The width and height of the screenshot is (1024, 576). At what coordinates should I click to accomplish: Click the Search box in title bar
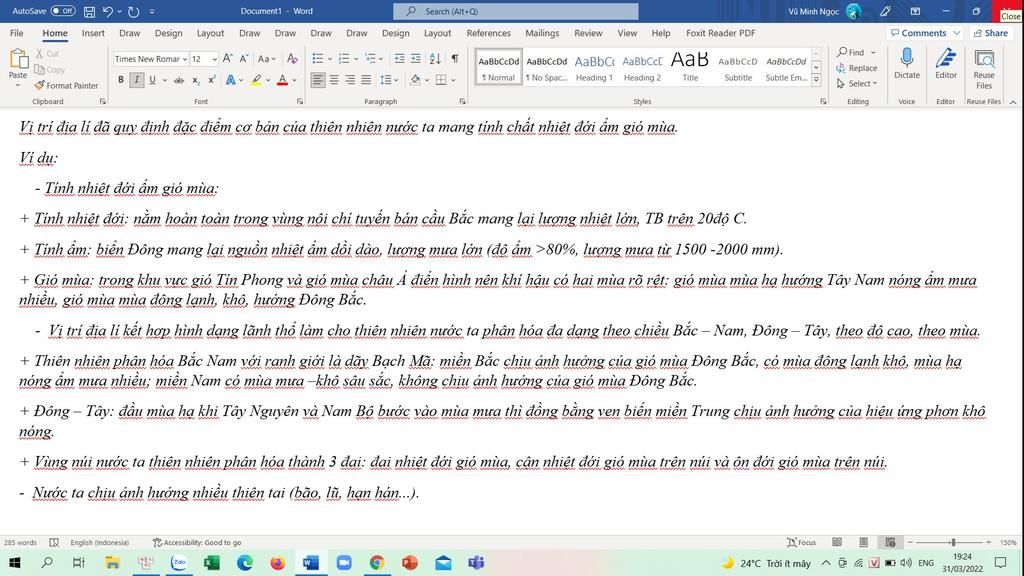516,11
